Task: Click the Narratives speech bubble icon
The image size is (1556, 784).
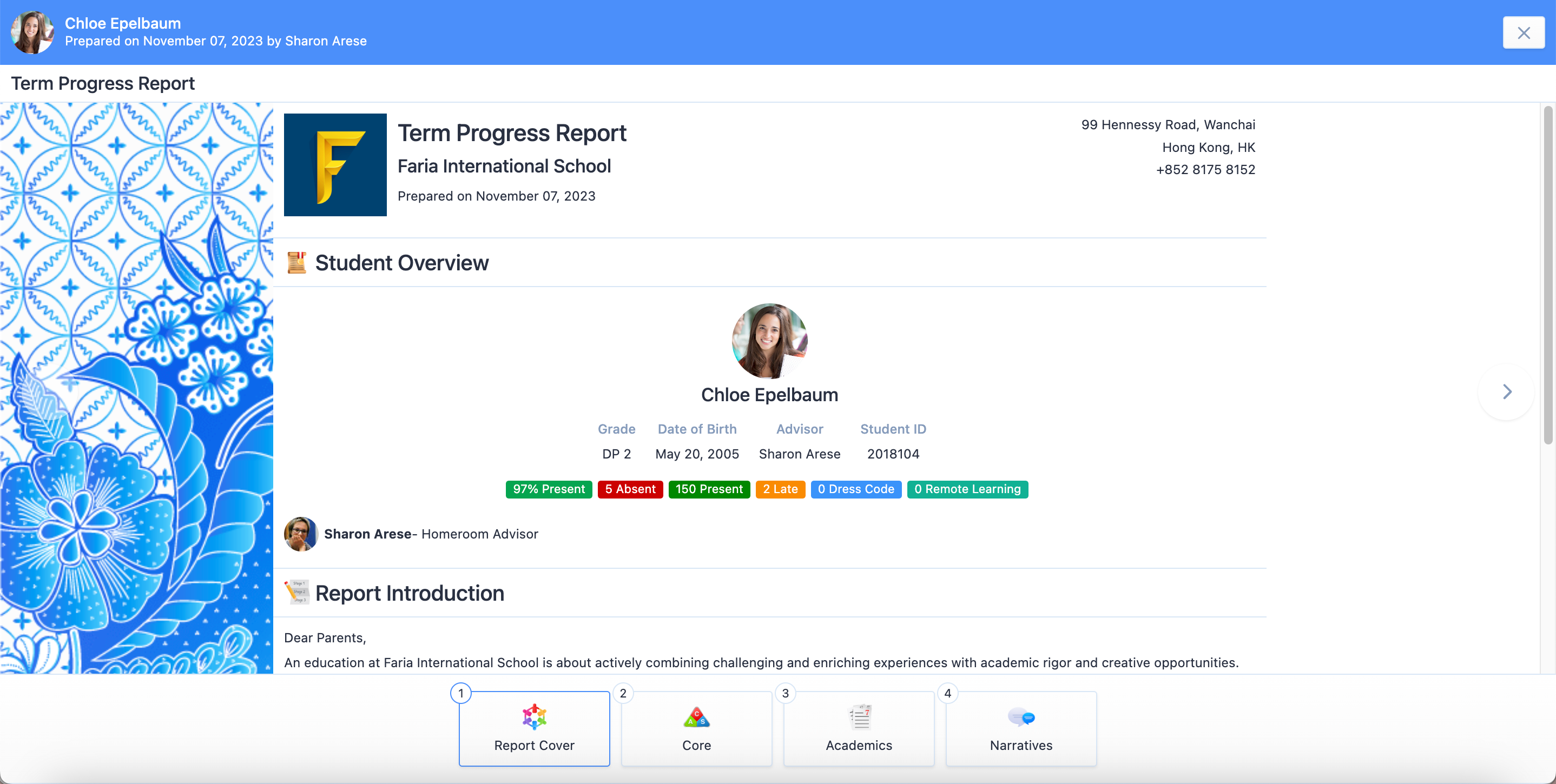Action: pyautogui.click(x=1021, y=716)
